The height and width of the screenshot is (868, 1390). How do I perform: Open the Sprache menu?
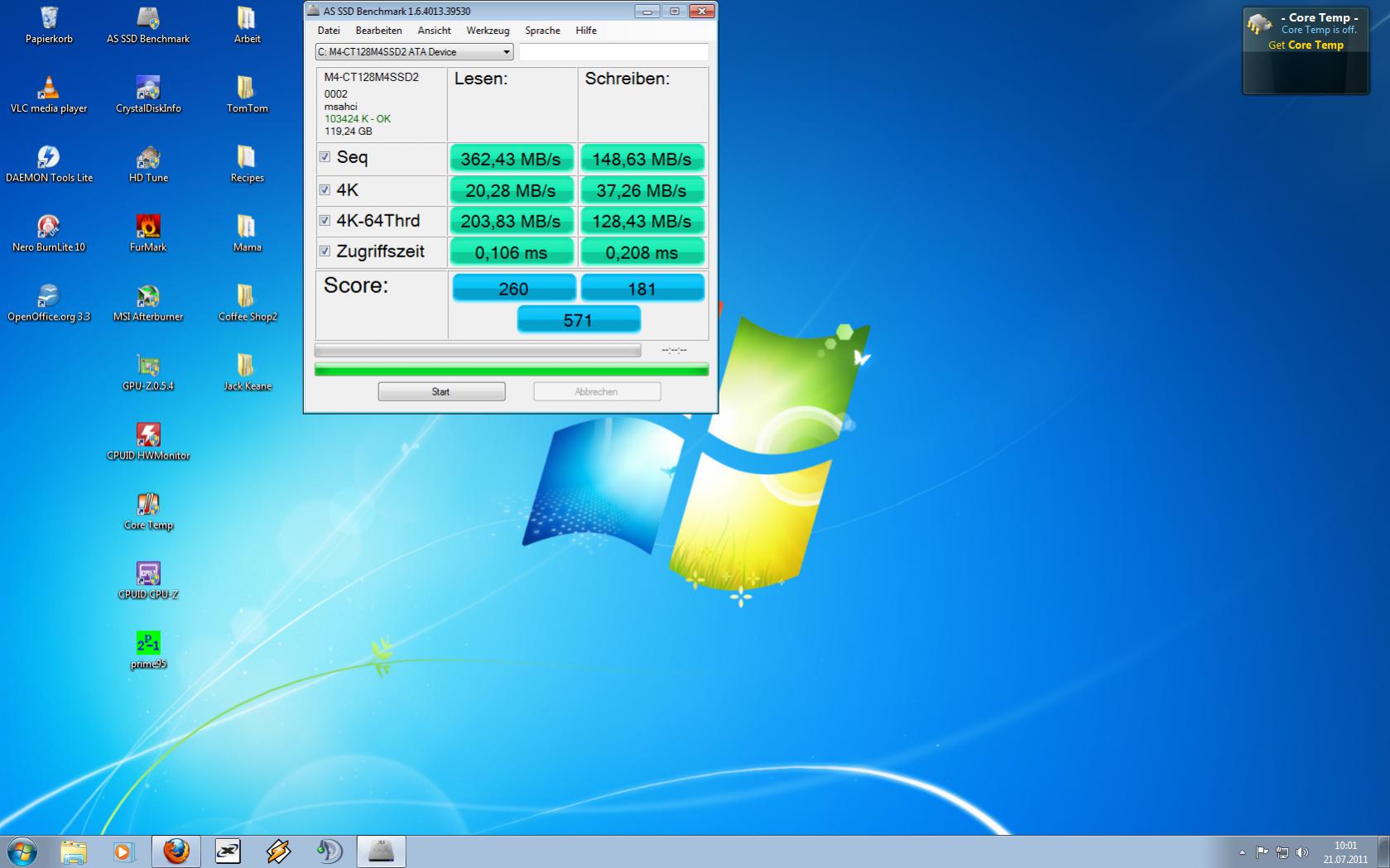coord(543,31)
